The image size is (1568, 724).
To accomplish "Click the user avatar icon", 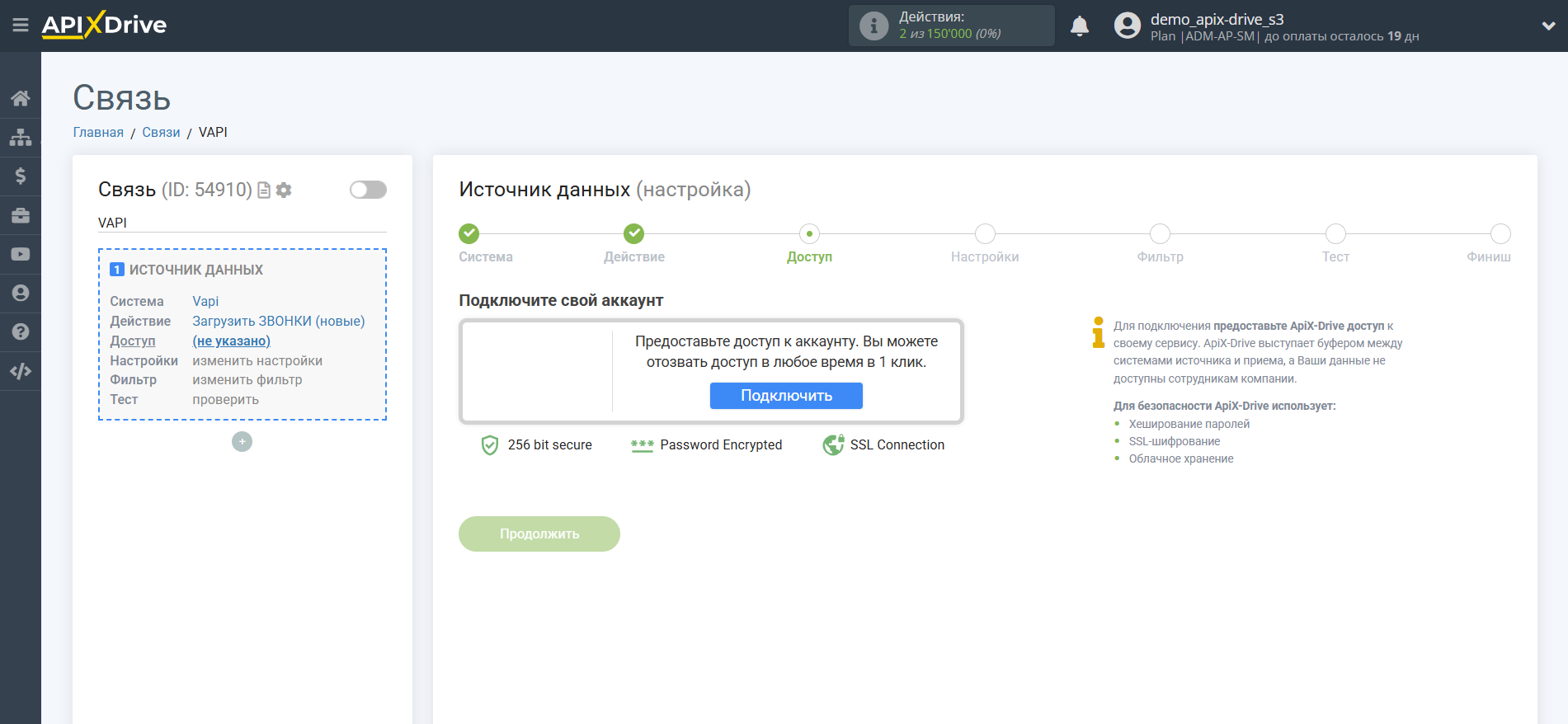I will point(1127,26).
